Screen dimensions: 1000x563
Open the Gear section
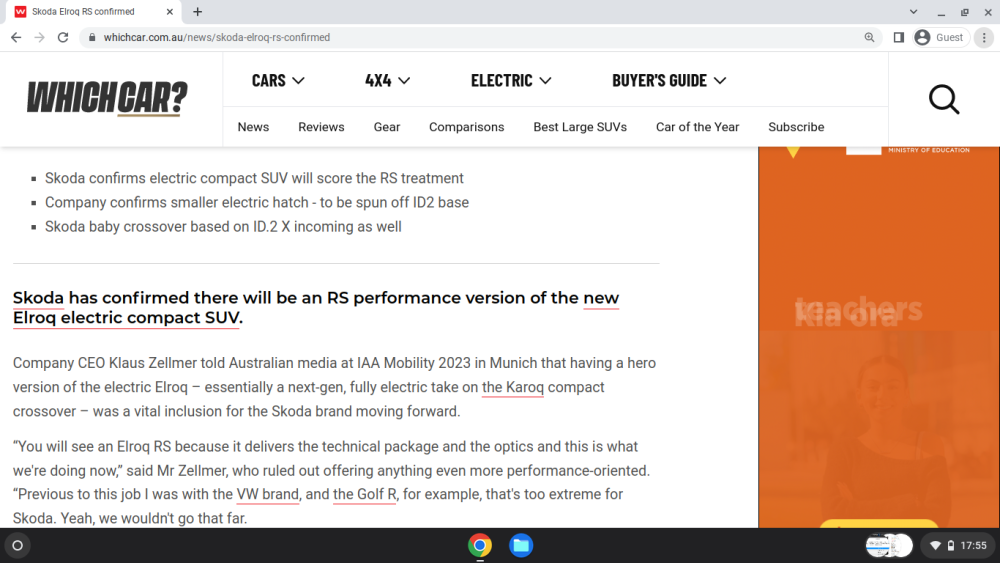[x=387, y=127]
